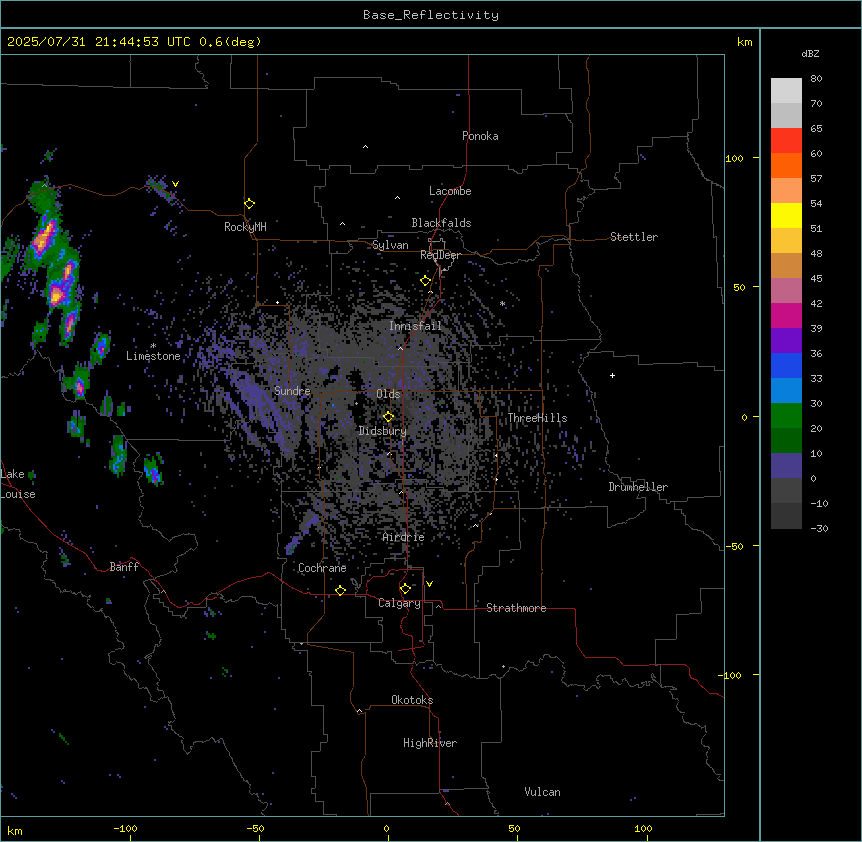Click the yellow v marker northeast of Calgary
This screenshot has width=862, height=842.
click(429, 584)
